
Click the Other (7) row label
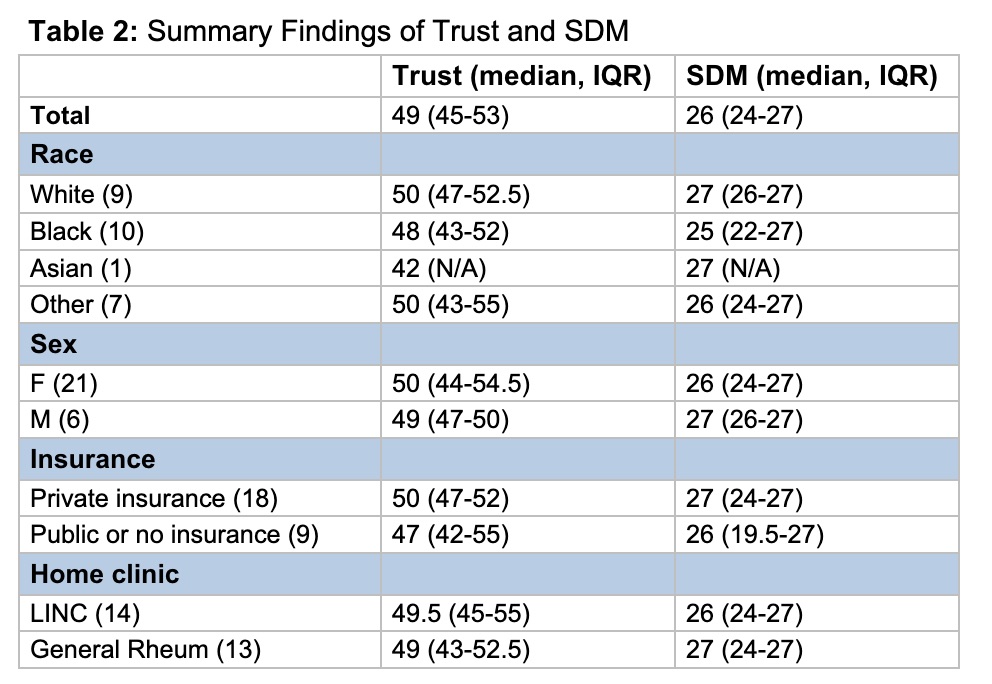click(x=81, y=306)
